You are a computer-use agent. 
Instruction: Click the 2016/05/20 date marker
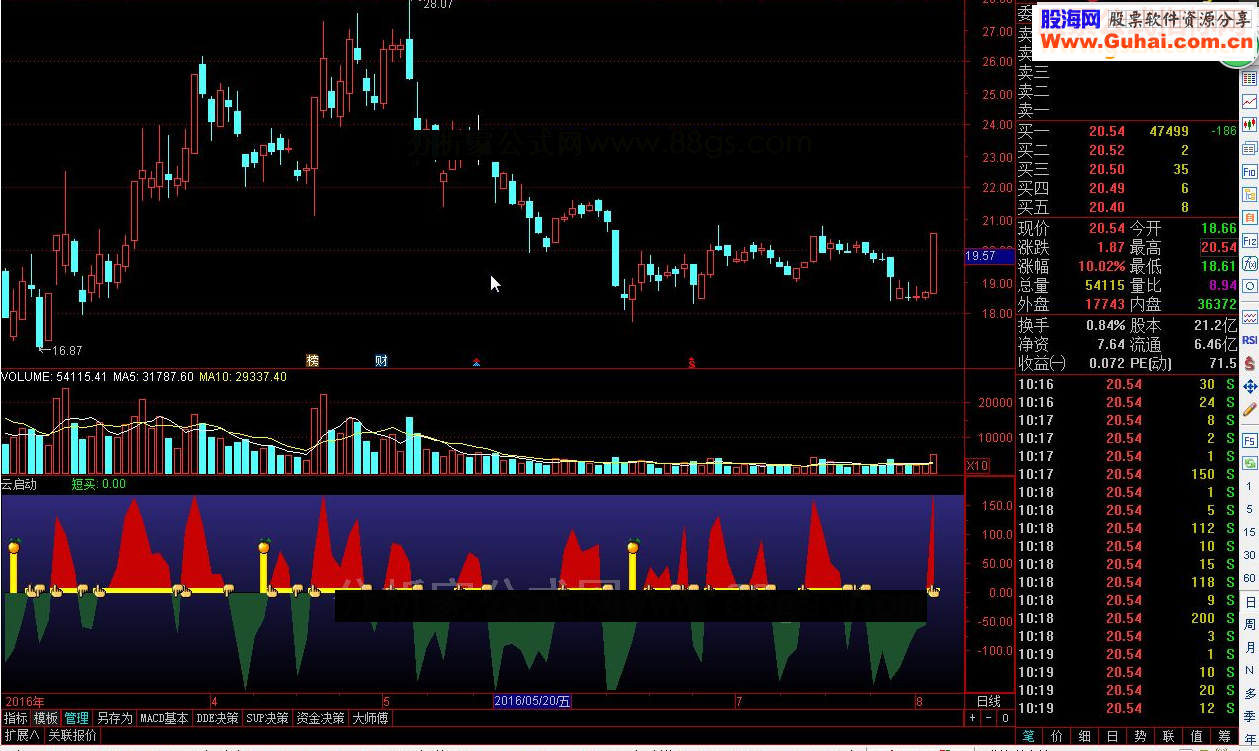click(x=532, y=701)
